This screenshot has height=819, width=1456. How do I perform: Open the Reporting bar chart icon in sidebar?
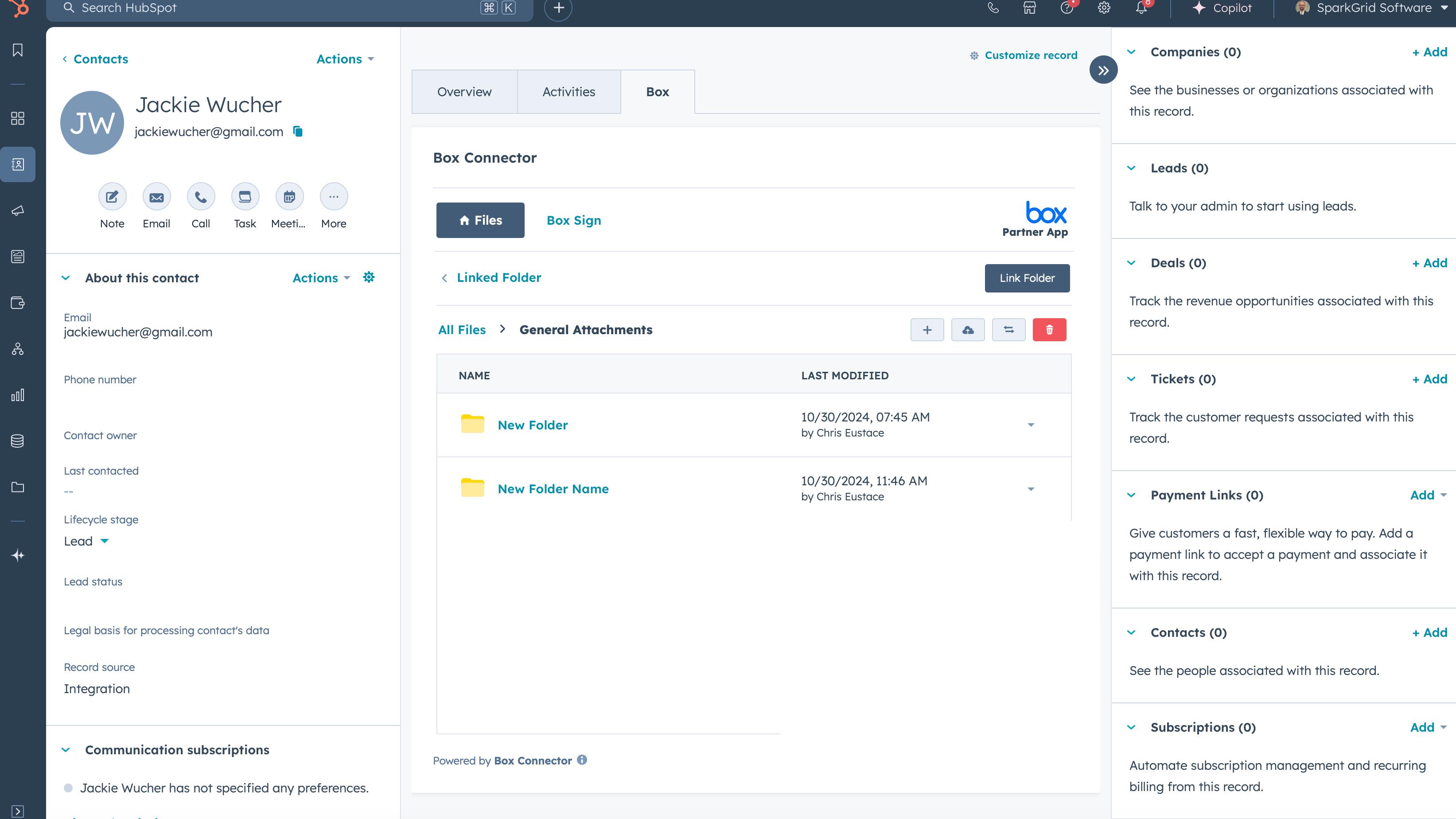point(18,395)
